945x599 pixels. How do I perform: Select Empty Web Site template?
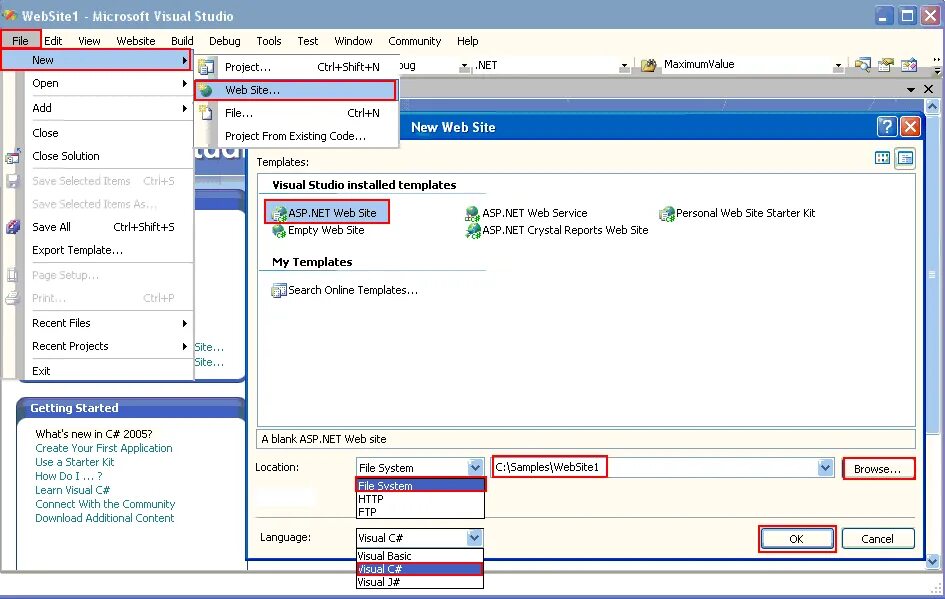(318, 230)
